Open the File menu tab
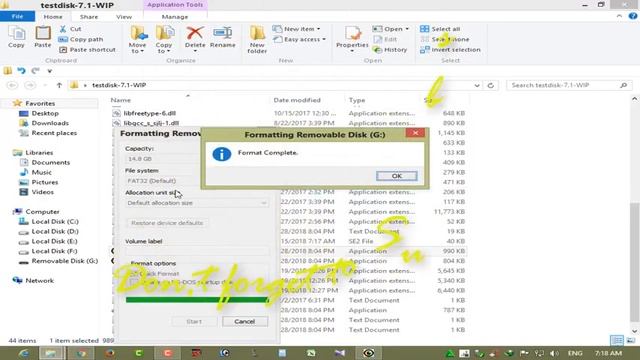Screen dimensions: 640x360 pos(18,16)
